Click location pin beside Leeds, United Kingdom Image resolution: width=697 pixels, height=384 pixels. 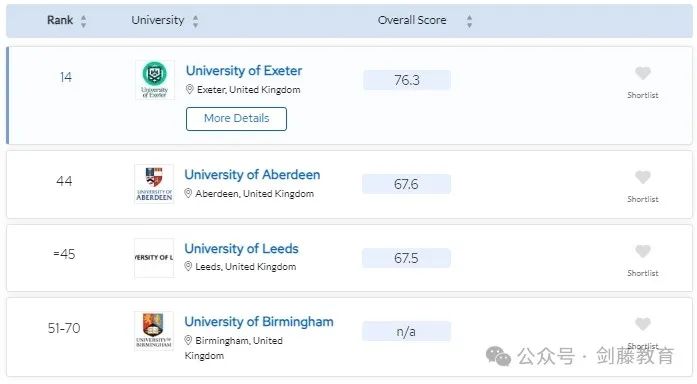(188, 266)
